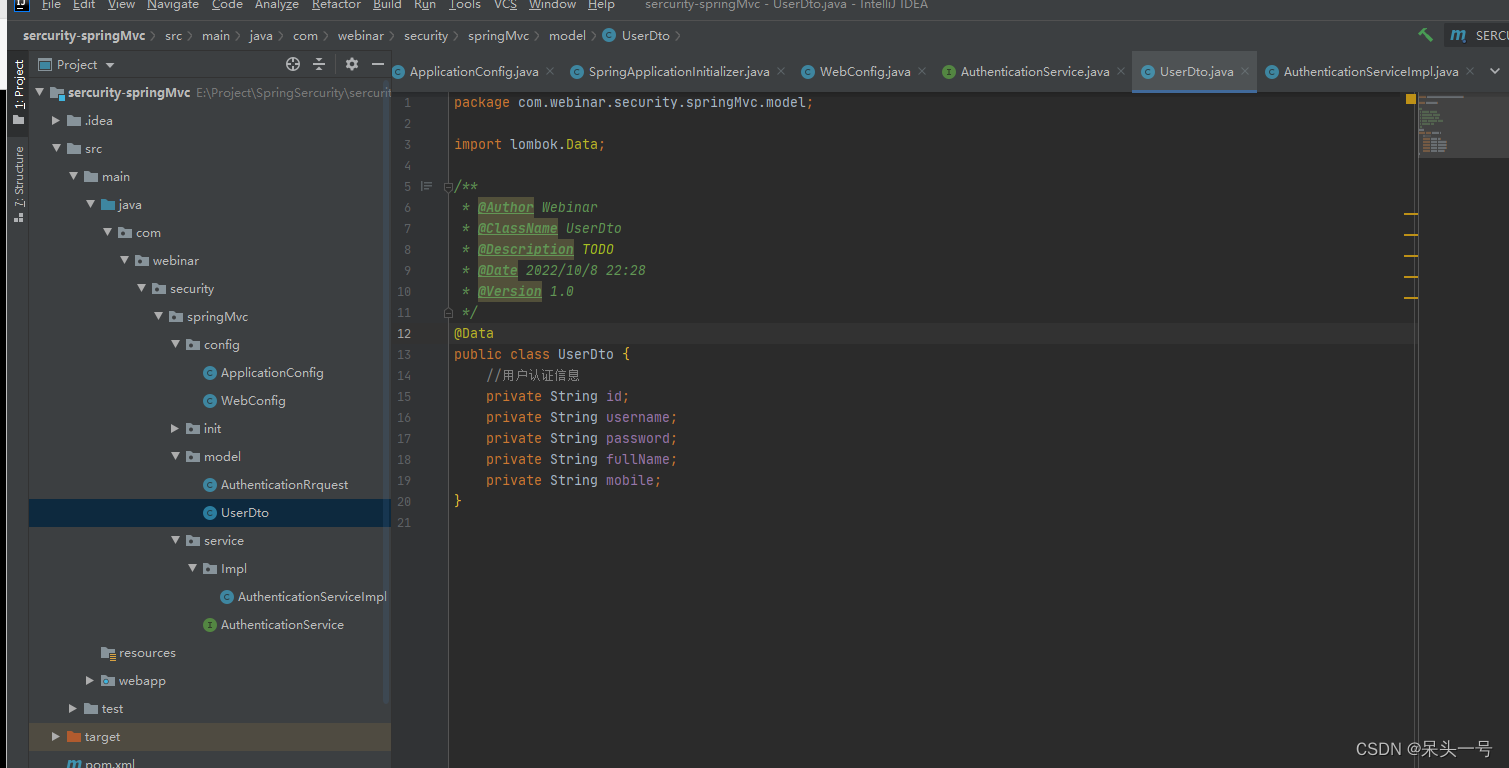The image size is (1509, 768).
Task: Expand the target folder
Action: (x=57, y=736)
